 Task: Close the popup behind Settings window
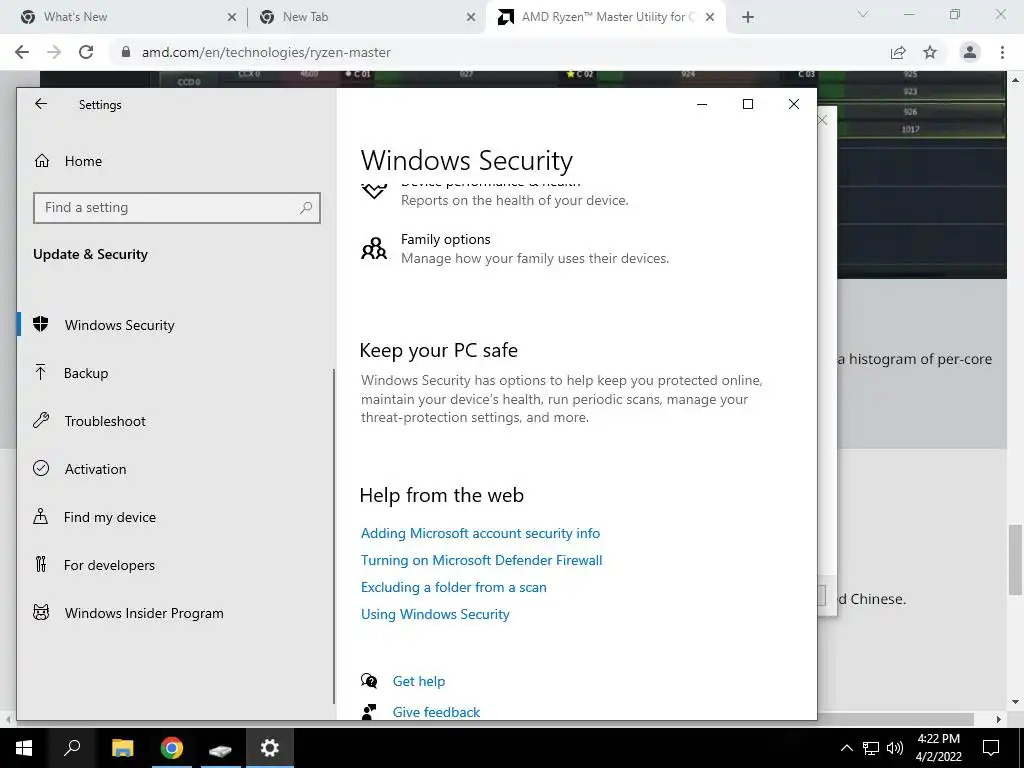pos(823,120)
